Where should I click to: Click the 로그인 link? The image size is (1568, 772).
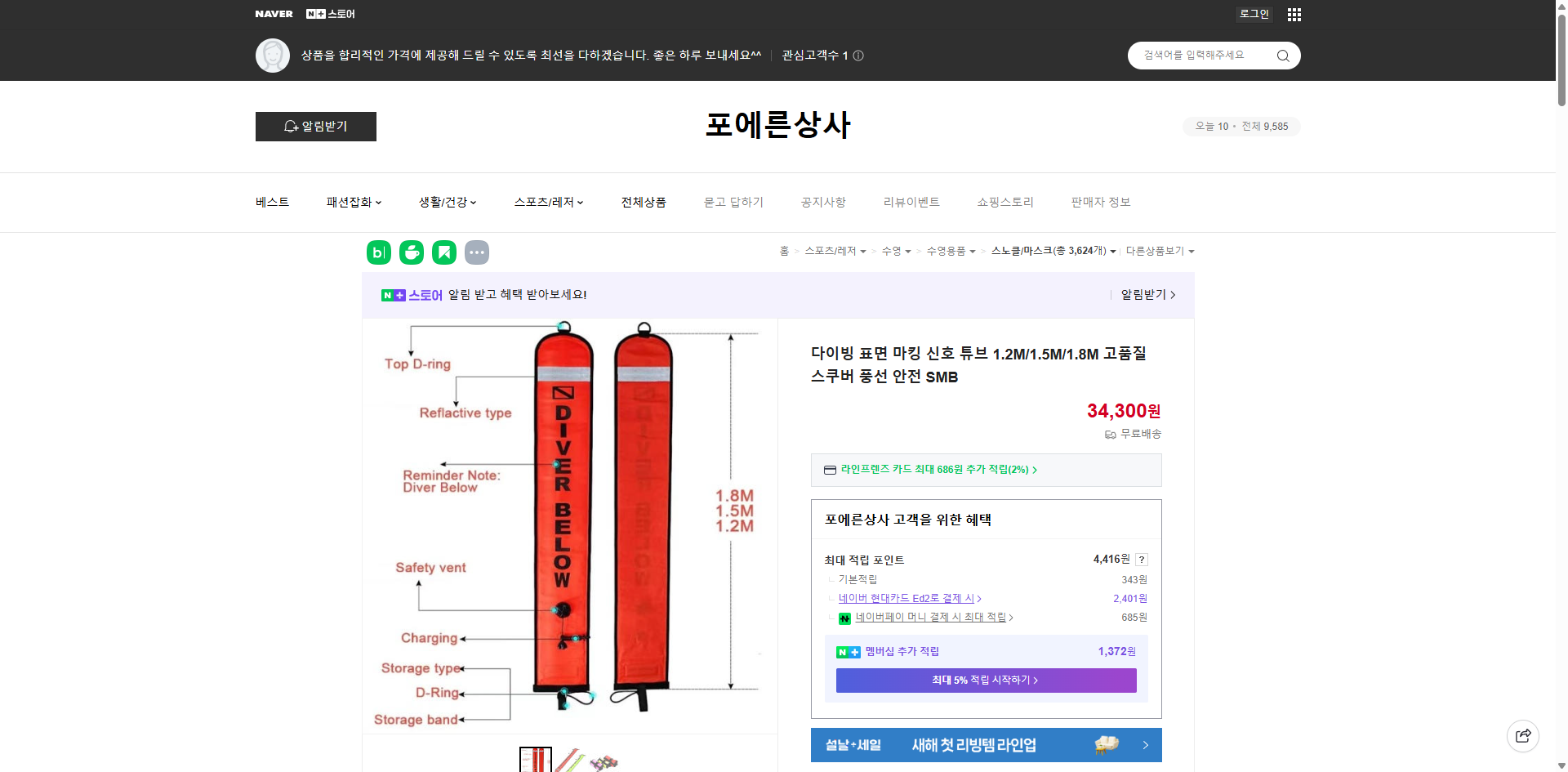[x=1254, y=14]
